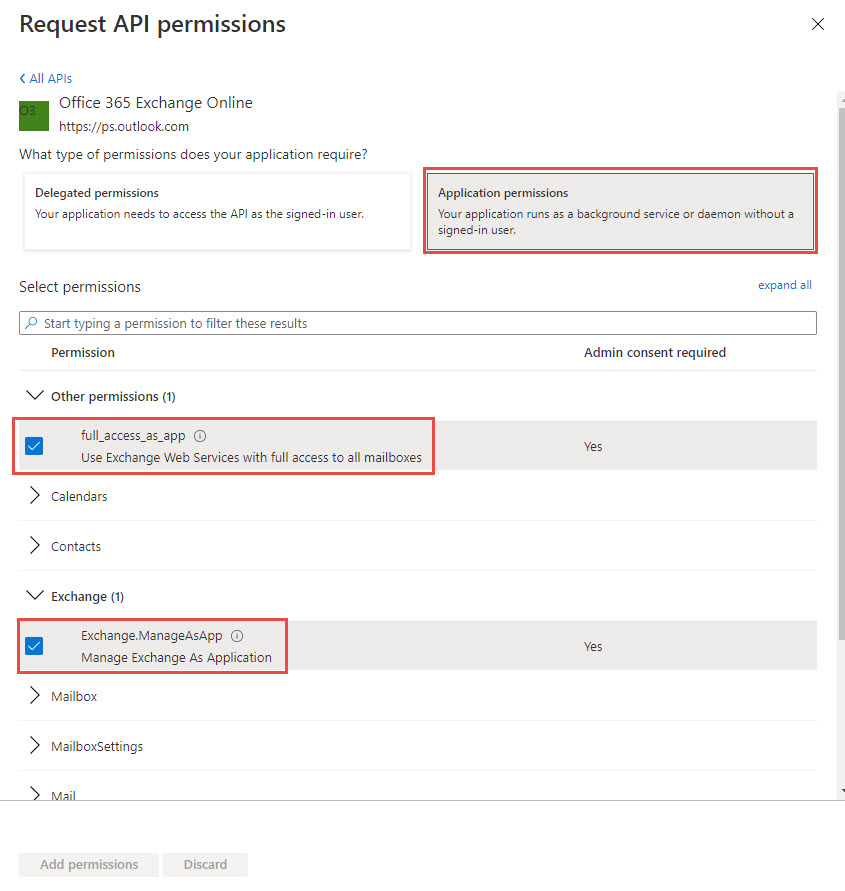The image size is (845, 891).
Task: Click the Office 365 Exchange Online logo icon
Action: coord(34,115)
